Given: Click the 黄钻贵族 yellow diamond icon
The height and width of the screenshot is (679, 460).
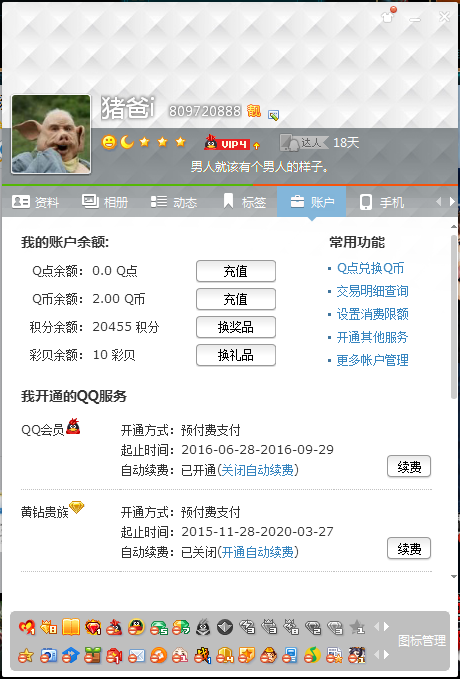Looking at the screenshot, I should (77, 507).
